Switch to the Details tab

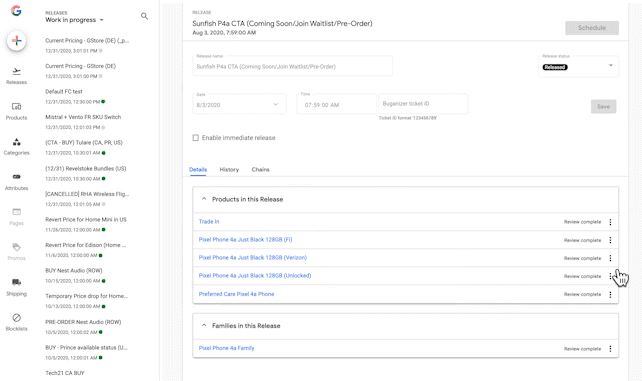coord(198,169)
